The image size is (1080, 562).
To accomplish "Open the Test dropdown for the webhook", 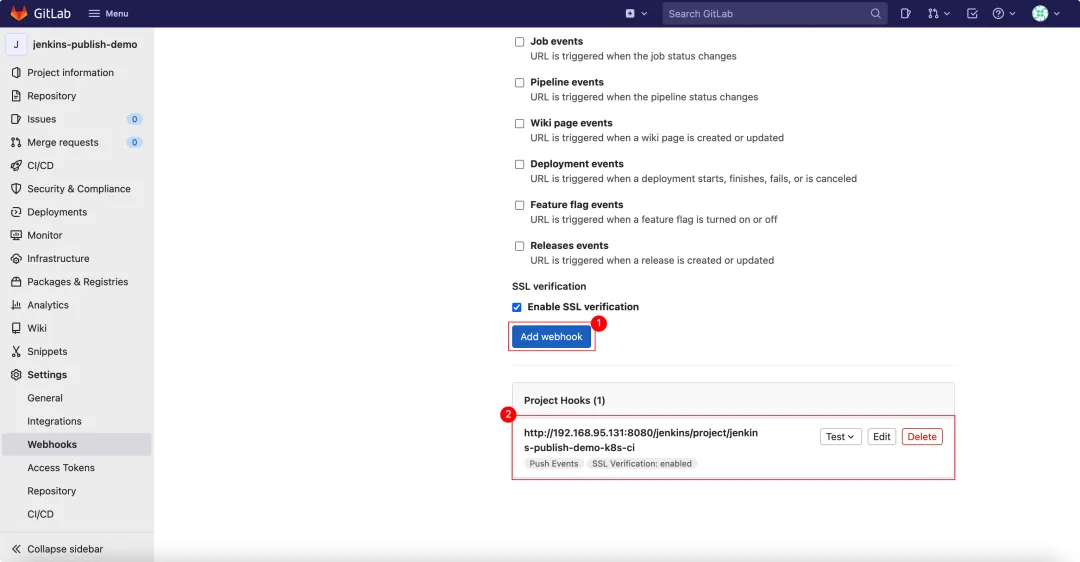I will pos(840,437).
